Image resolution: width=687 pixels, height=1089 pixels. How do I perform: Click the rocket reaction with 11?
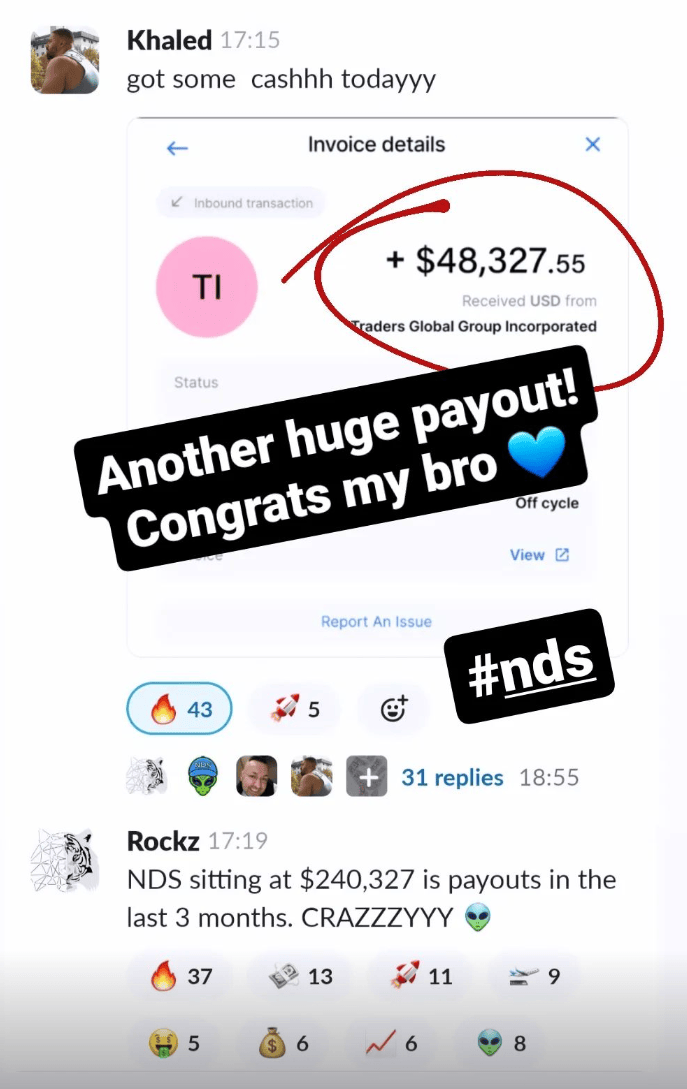[x=421, y=976]
